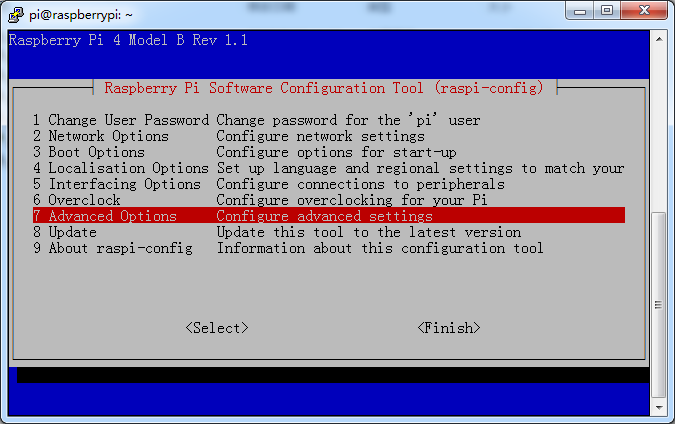Click the 'pi@raspberrypi: ~' window title

[x=81, y=15]
